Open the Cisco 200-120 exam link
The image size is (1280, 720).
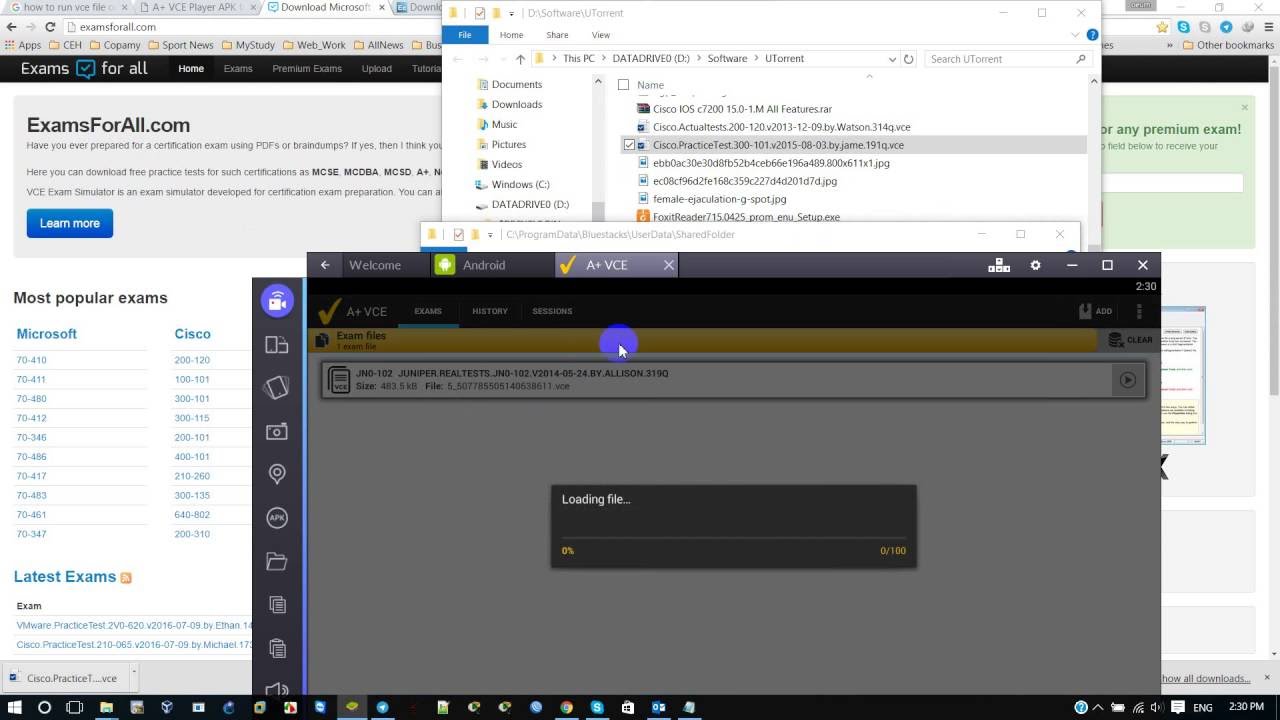click(x=192, y=360)
